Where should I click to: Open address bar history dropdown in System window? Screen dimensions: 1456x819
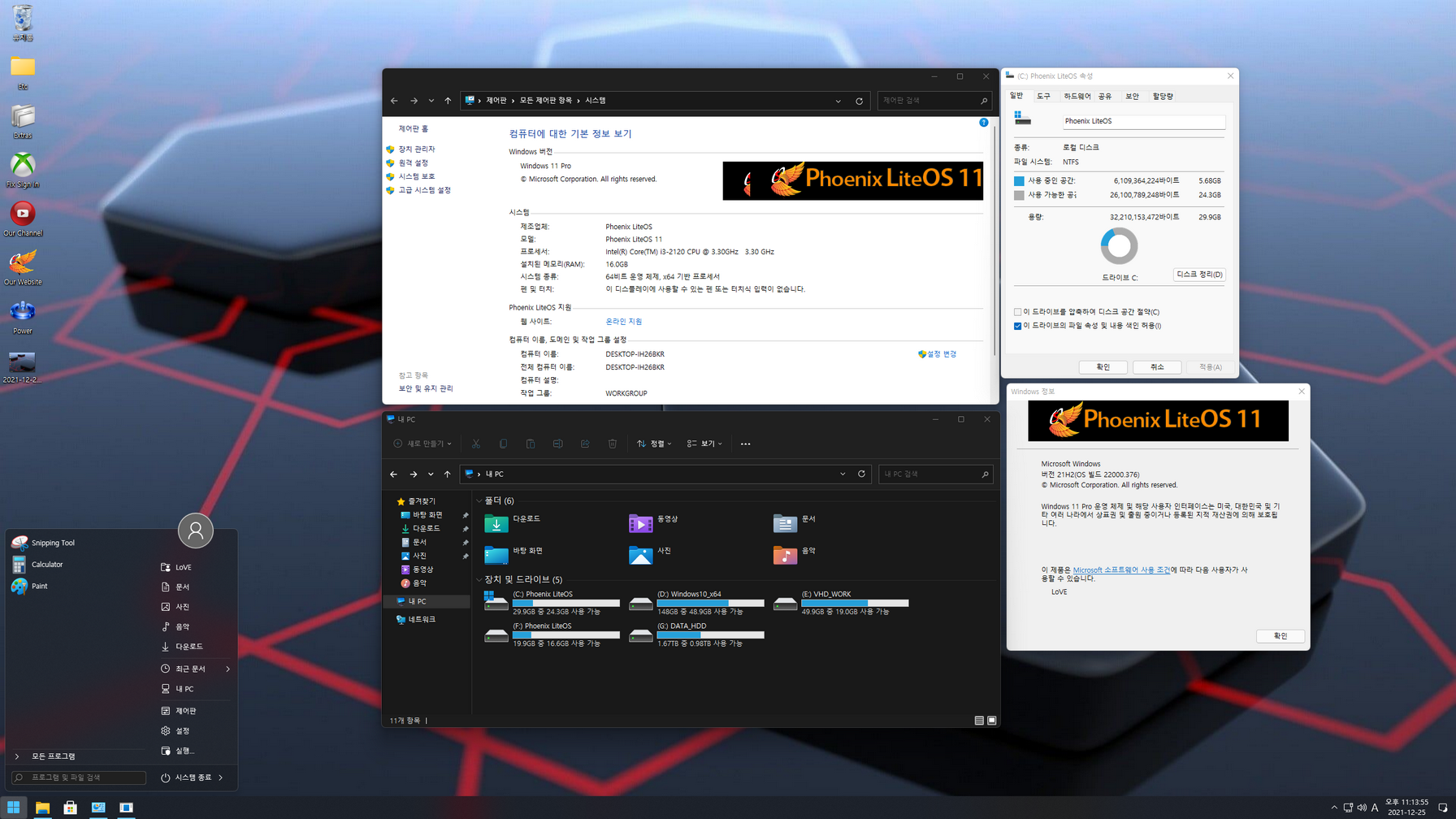[838, 102]
